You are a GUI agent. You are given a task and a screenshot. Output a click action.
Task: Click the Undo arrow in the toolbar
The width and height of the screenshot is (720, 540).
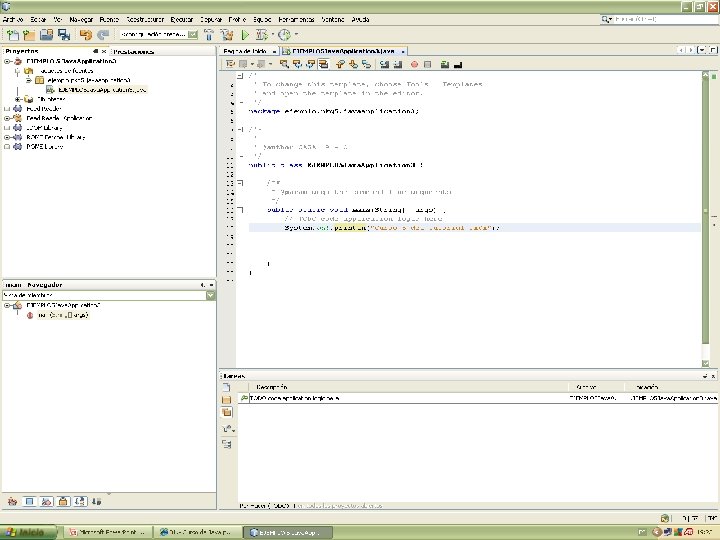87,35
